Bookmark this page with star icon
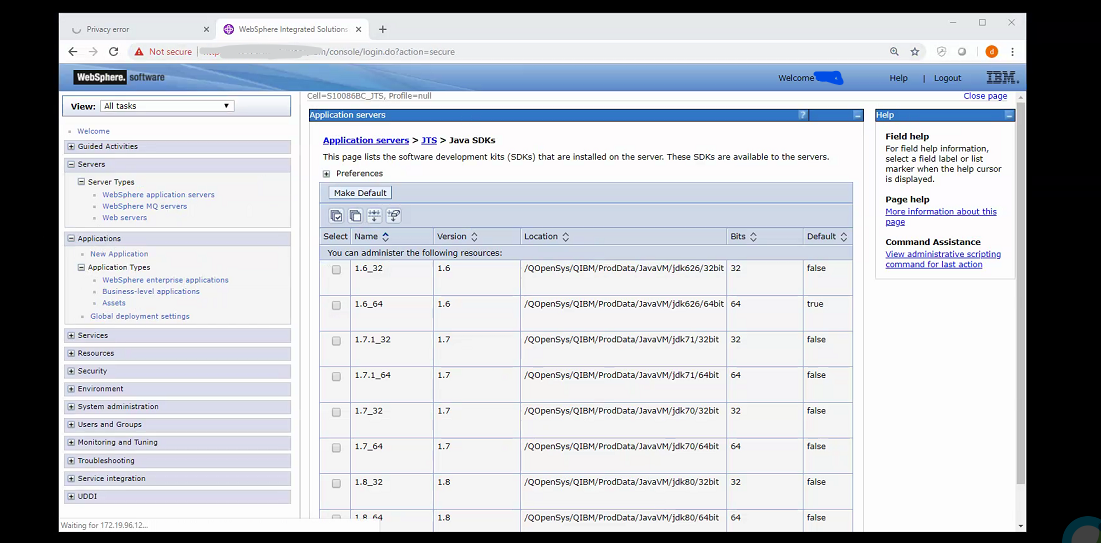 tap(915, 51)
